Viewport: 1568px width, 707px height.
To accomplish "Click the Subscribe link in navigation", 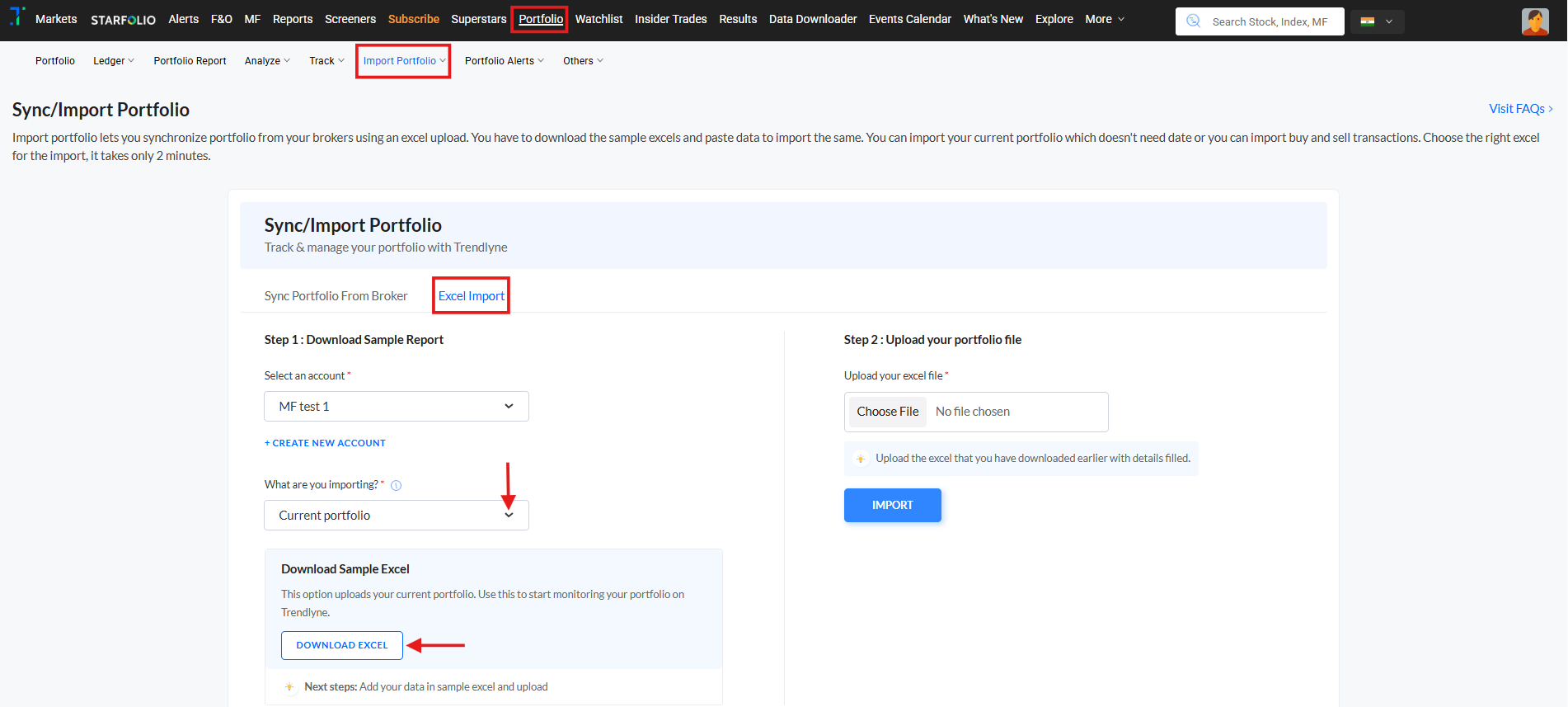I will tap(414, 19).
